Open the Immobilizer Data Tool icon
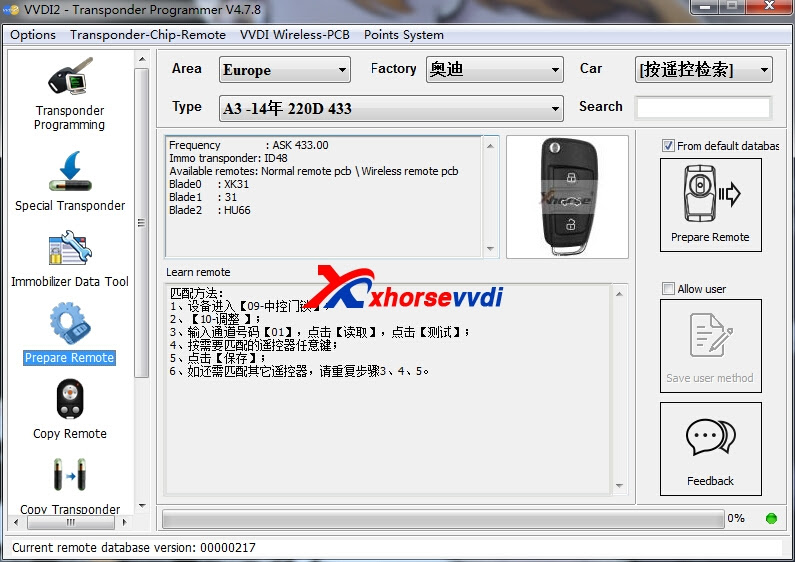 click(x=70, y=248)
